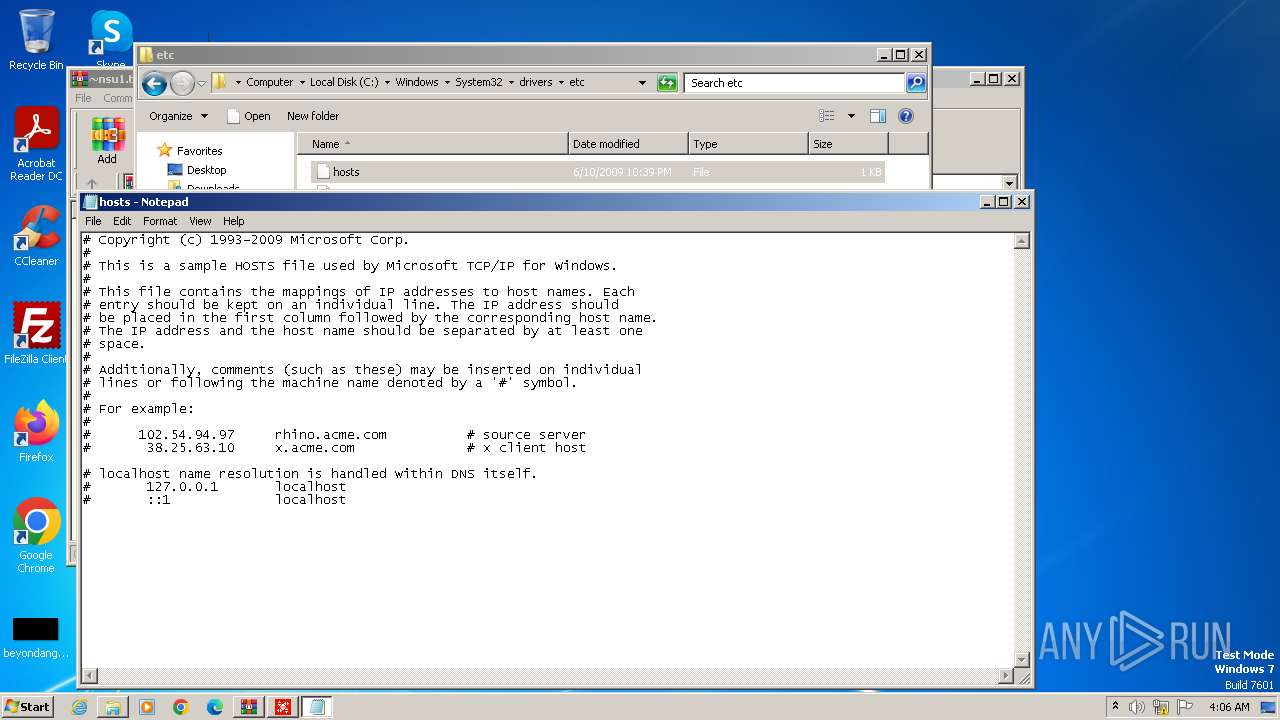Toggle the preview pane icon in Explorer

pyautogui.click(x=878, y=116)
